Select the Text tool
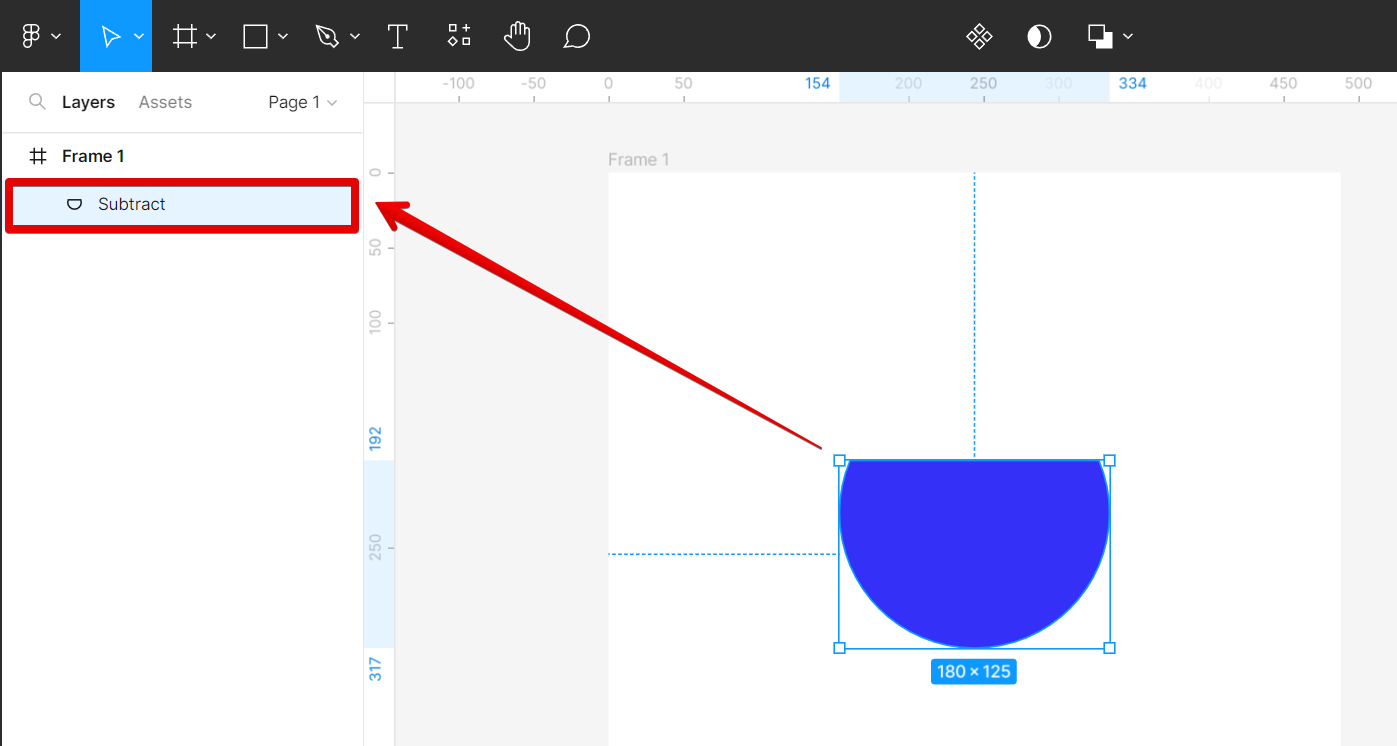This screenshot has height=746, width=1397. tap(398, 37)
